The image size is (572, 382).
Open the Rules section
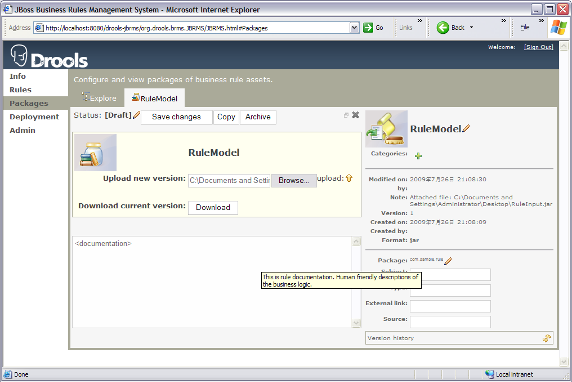20,90
